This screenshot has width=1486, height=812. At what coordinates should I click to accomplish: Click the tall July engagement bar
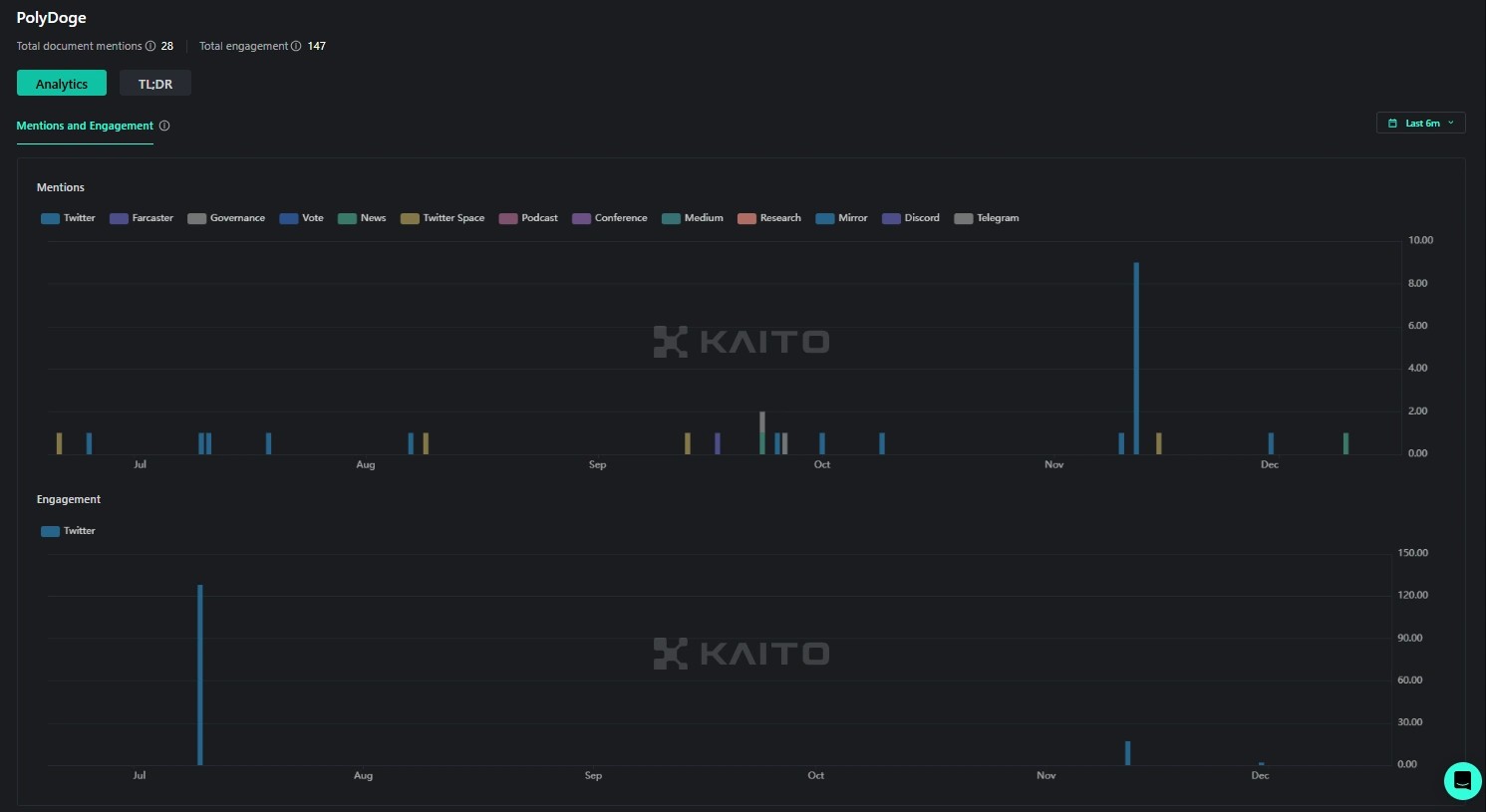point(200,676)
